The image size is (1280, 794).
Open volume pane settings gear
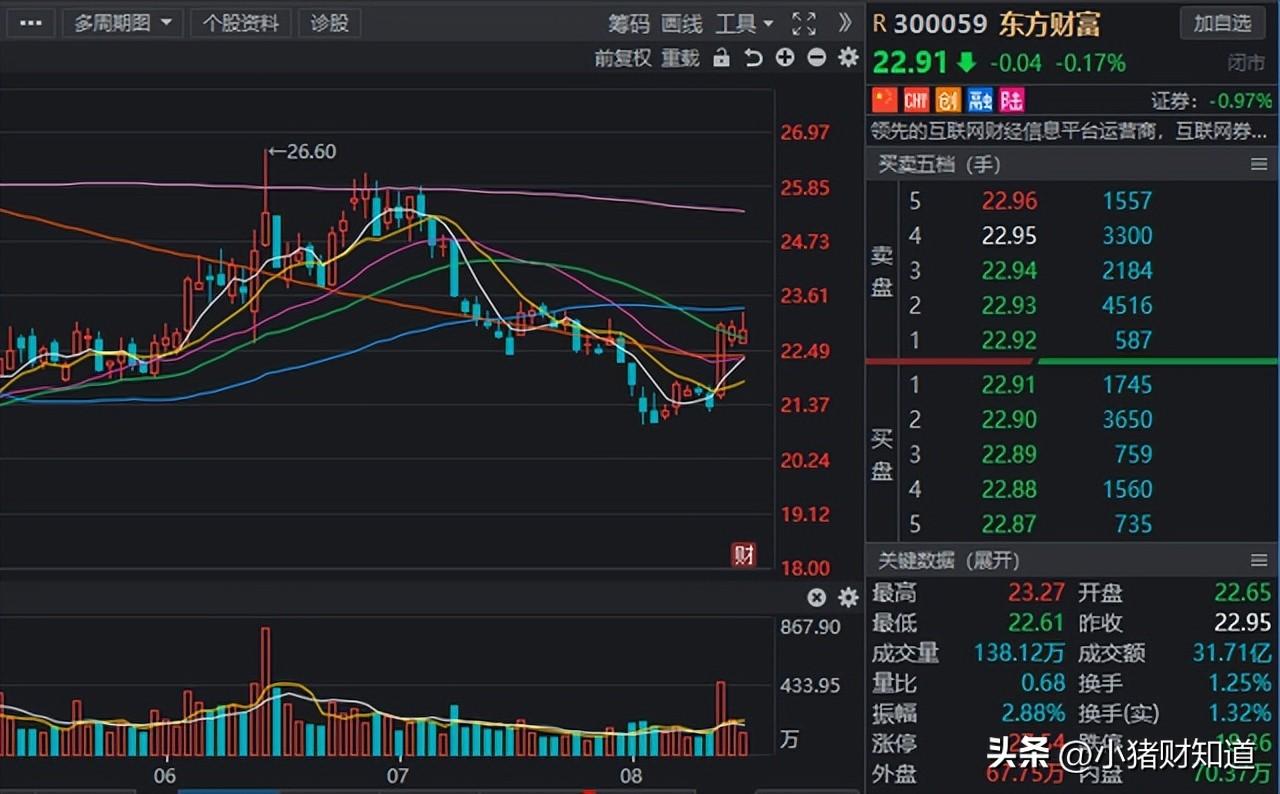(x=848, y=598)
